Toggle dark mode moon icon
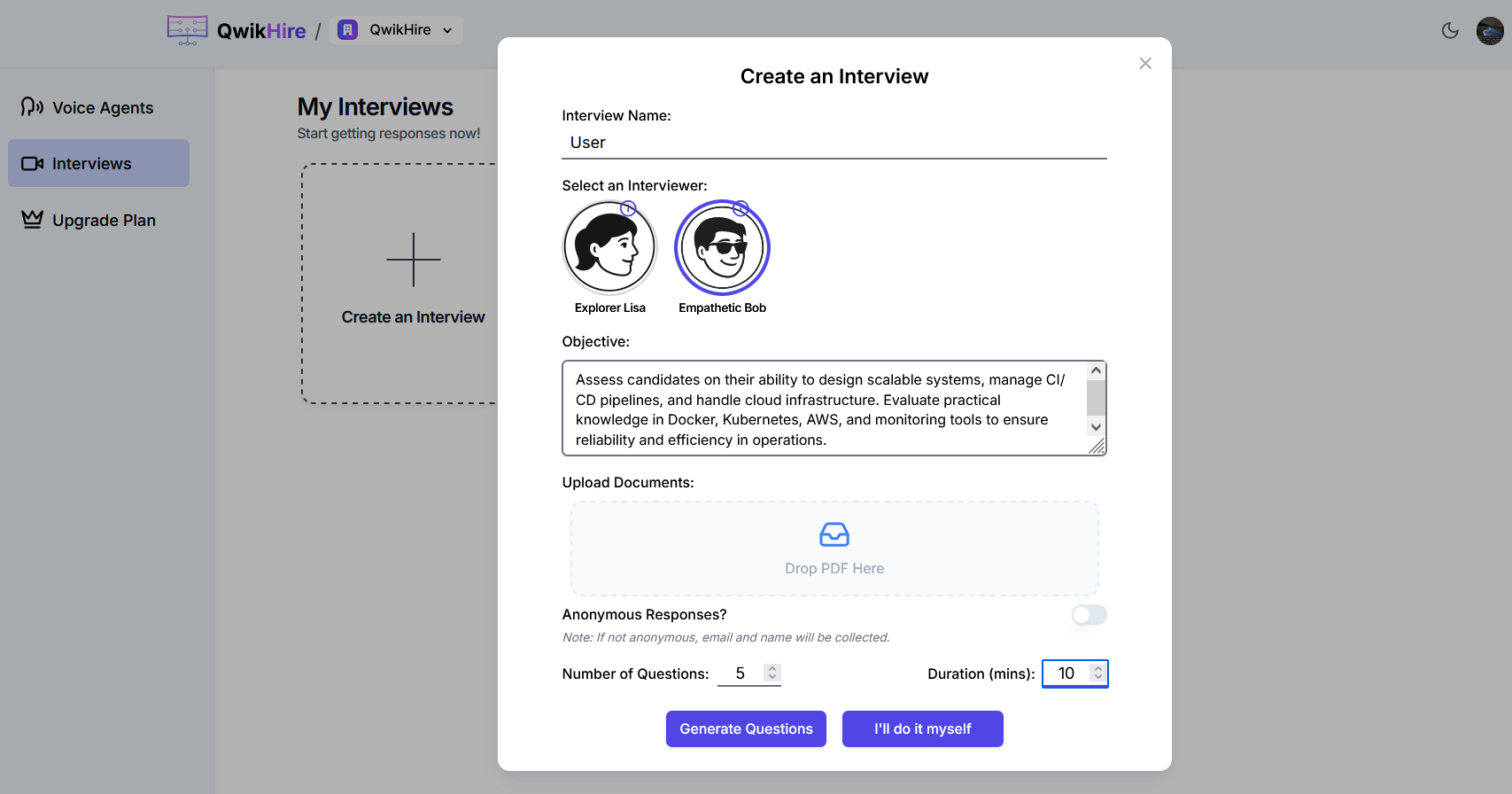The image size is (1512, 794). (x=1450, y=30)
